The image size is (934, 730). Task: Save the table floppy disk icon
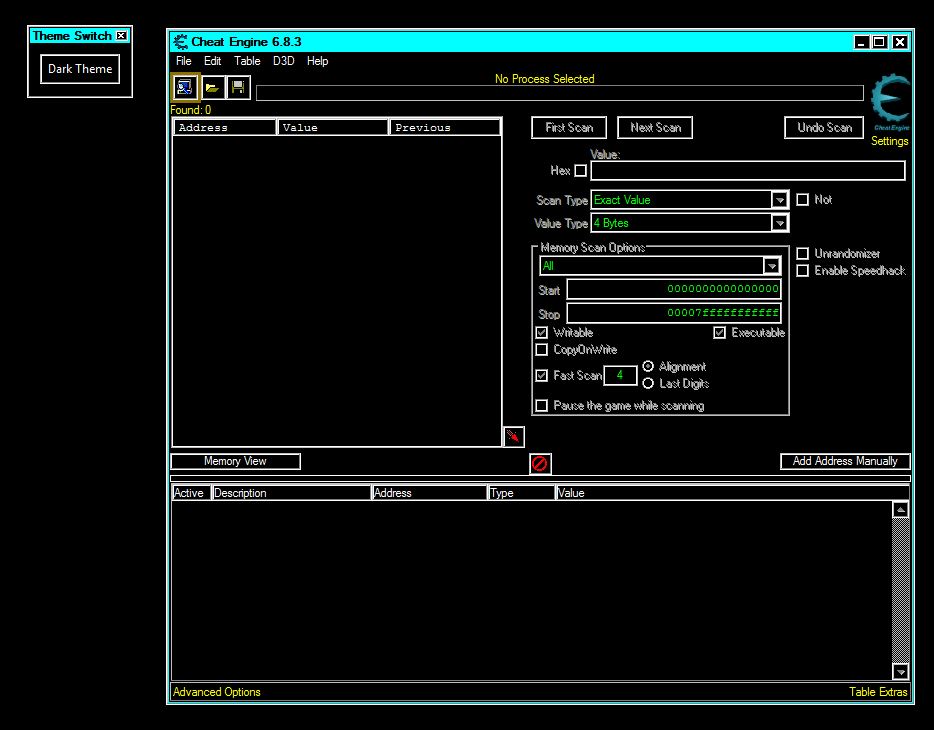click(x=238, y=88)
